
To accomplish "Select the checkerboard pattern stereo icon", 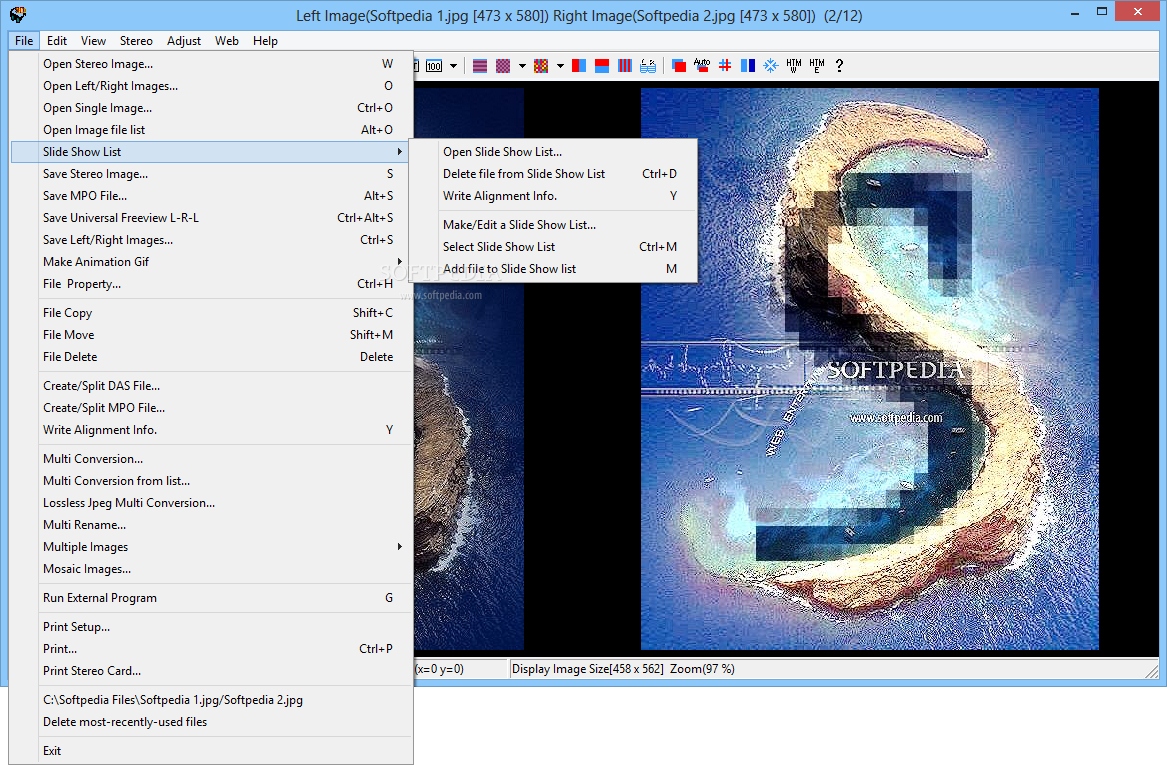I will coord(503,65).
